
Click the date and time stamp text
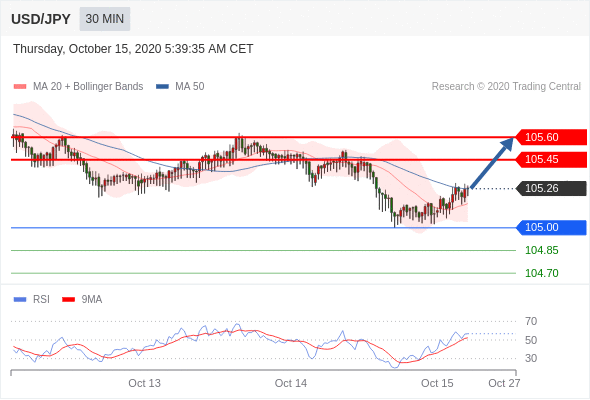point(133,49)
